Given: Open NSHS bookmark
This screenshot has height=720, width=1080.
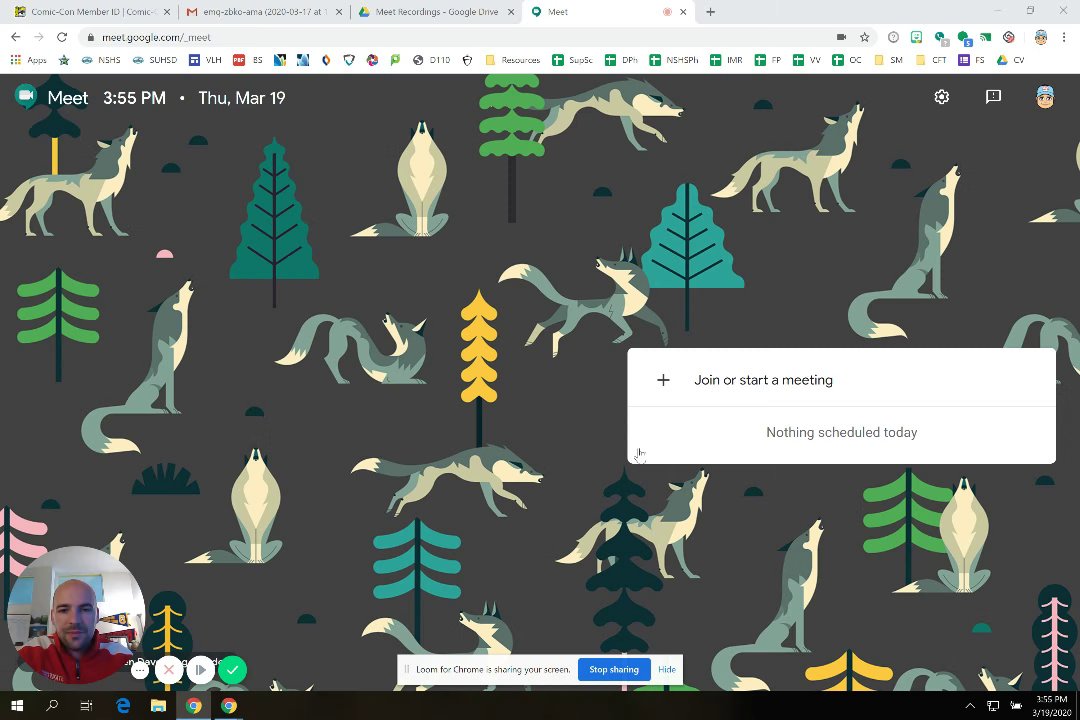Looking at the screenshot, I should [101, 60].
